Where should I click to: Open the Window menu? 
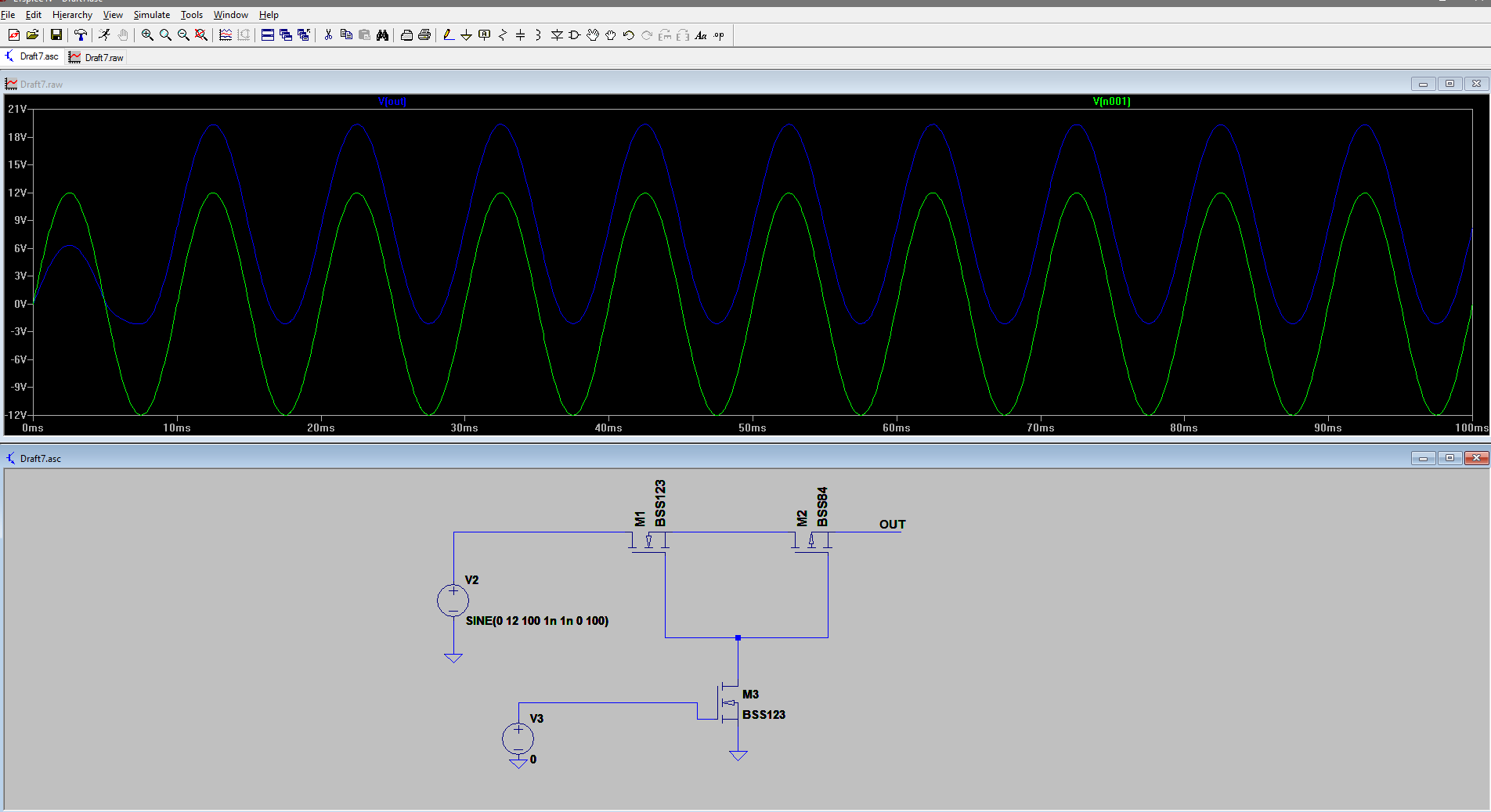pyautogui.click(x=231, y=15)
